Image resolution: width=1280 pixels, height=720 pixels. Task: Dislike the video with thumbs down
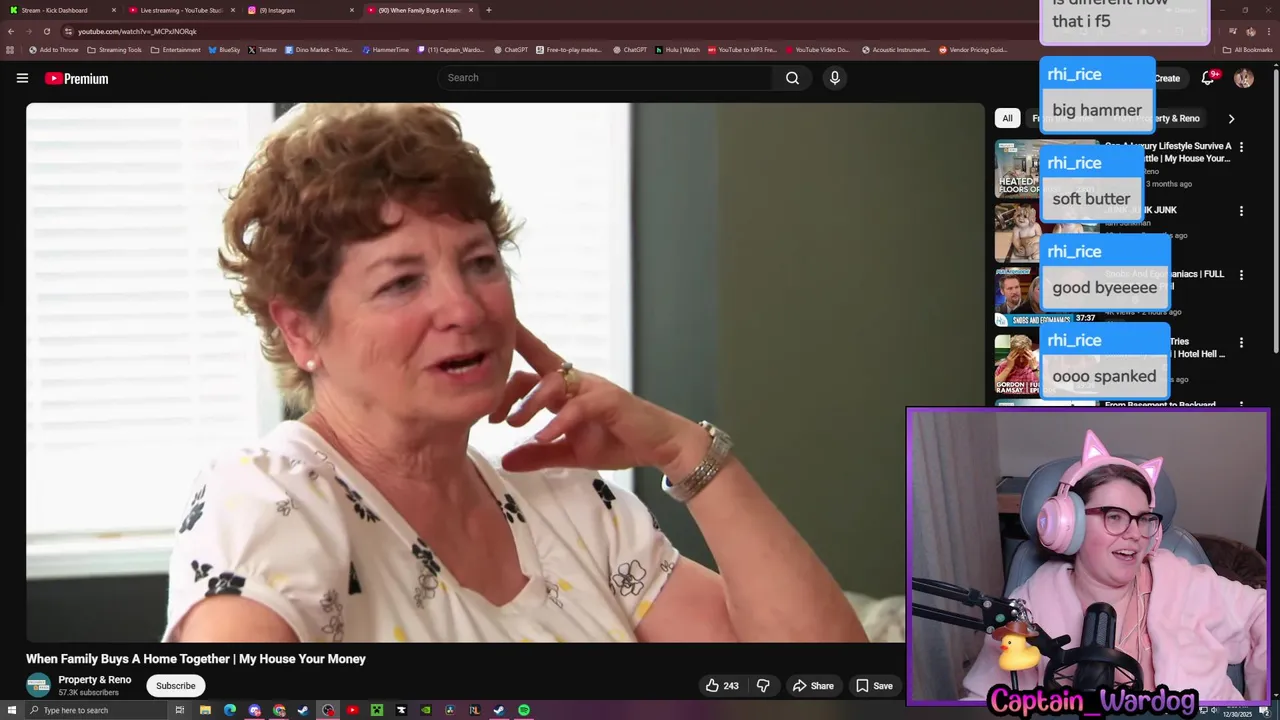[x=763, y=686]
